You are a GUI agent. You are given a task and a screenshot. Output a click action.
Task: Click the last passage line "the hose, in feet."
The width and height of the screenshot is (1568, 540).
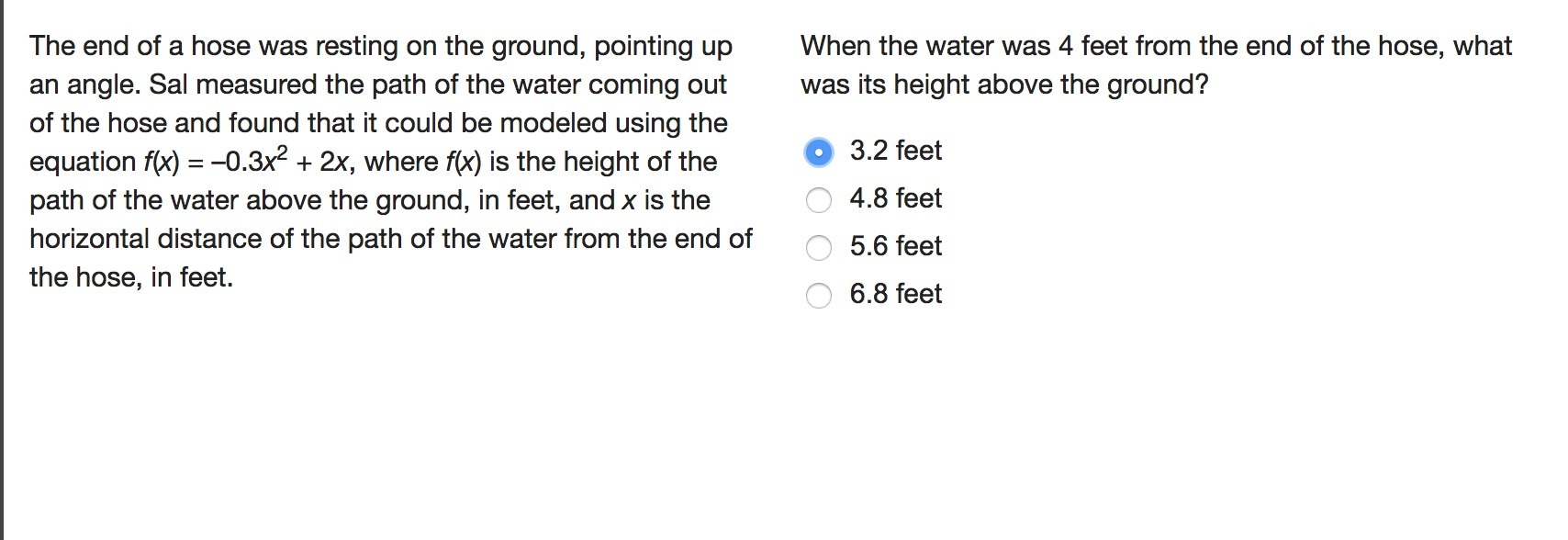pos(130,277)
